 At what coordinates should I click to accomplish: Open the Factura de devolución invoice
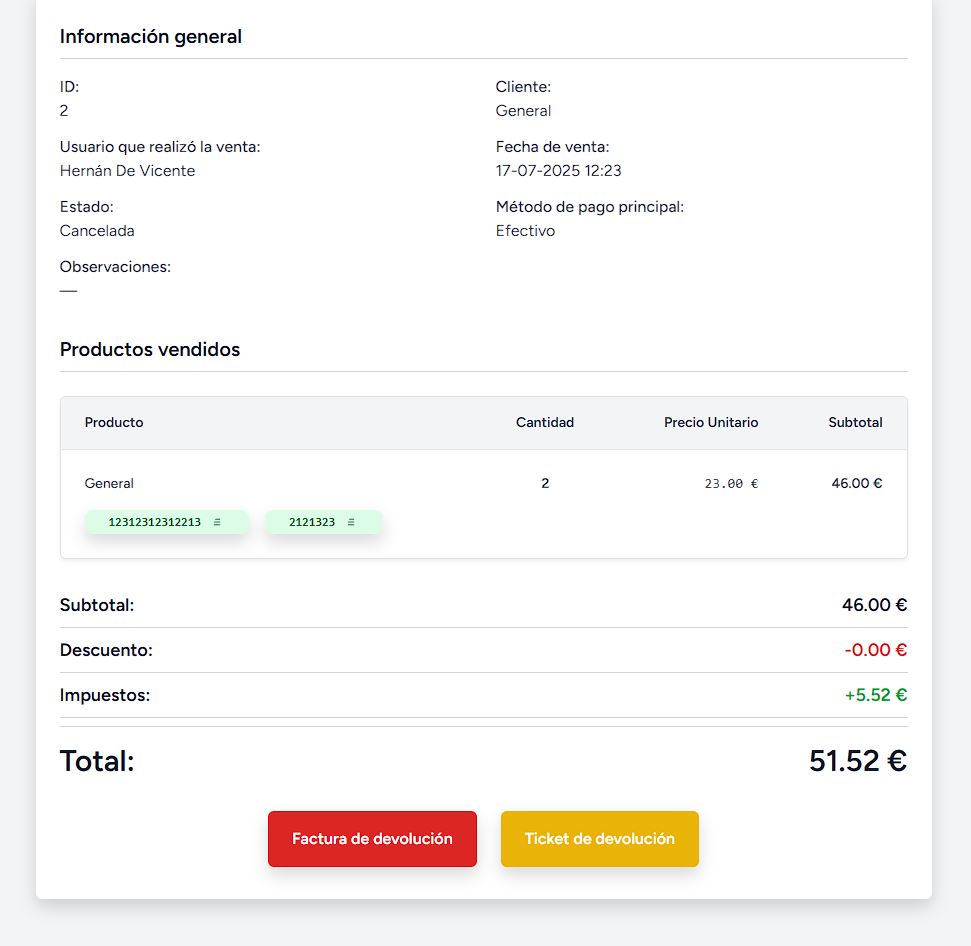[x=372, y=839]
